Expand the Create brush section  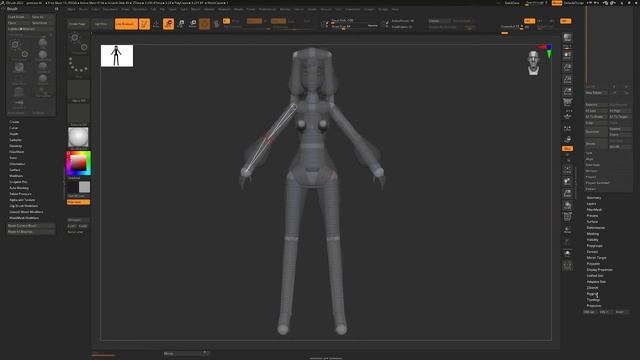14,122
